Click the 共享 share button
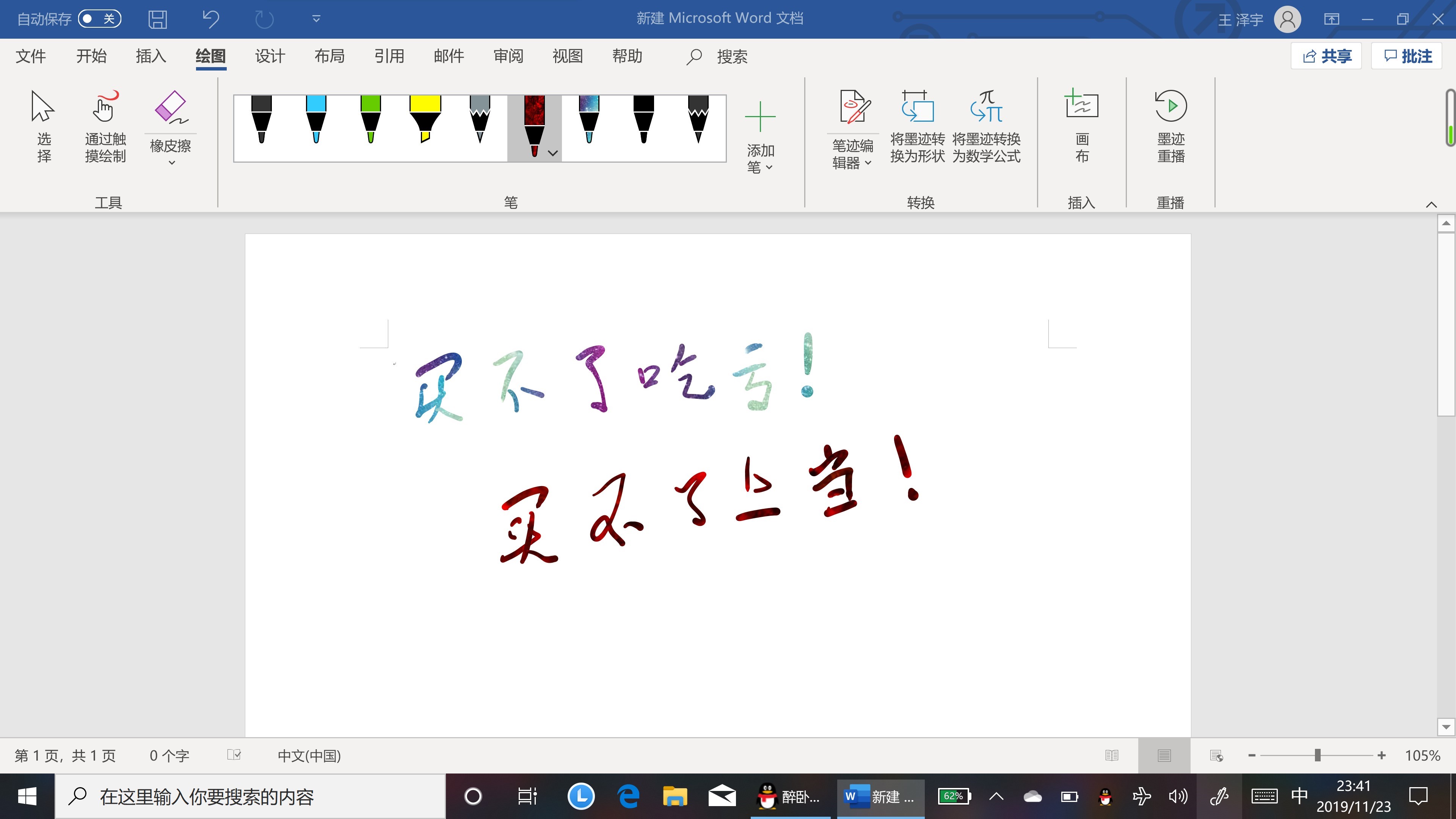Screen dimensions: 1456x819 1326,56
